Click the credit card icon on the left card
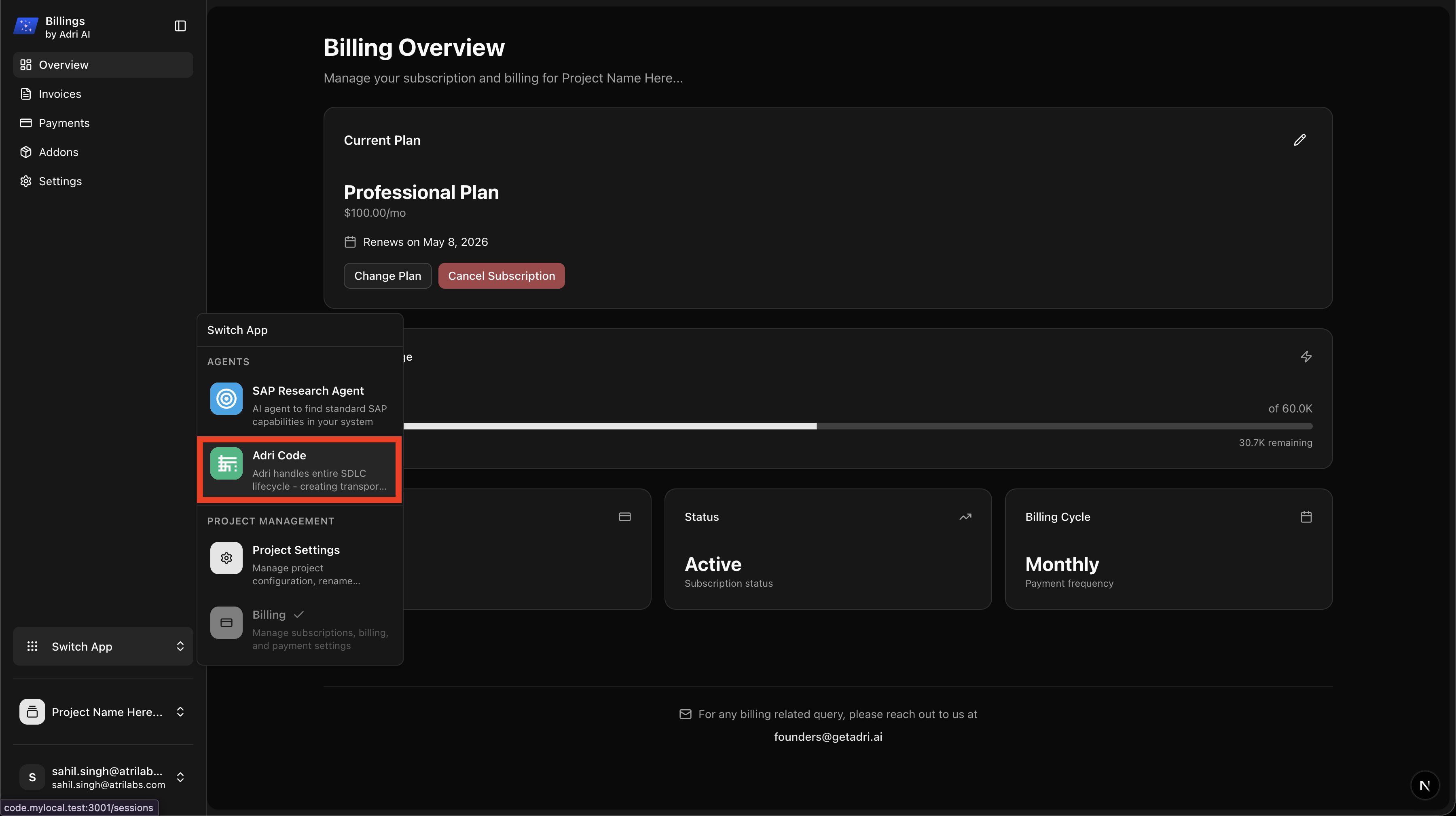This screenshot has width=1456, height=816. (625, 516)
